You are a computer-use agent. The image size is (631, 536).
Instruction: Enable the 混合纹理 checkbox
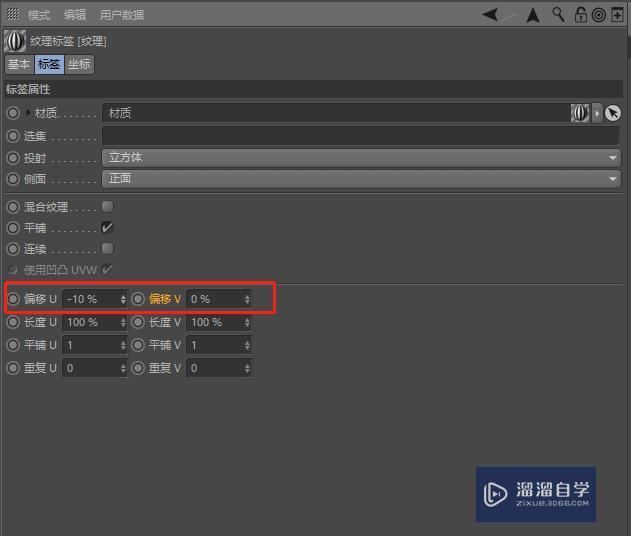click(x=107, y=206)
